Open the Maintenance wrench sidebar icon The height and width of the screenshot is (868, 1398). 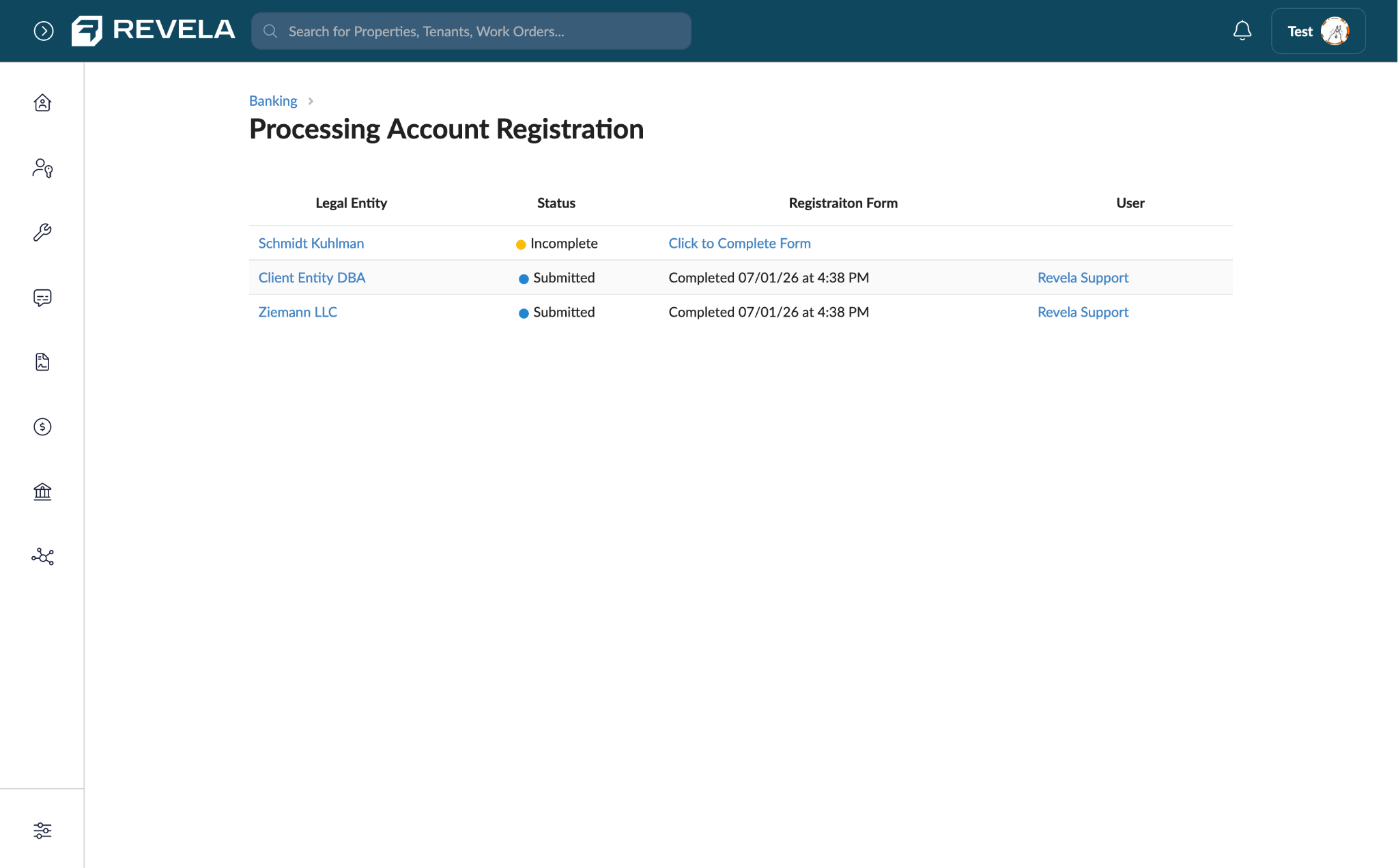point(42,232)
